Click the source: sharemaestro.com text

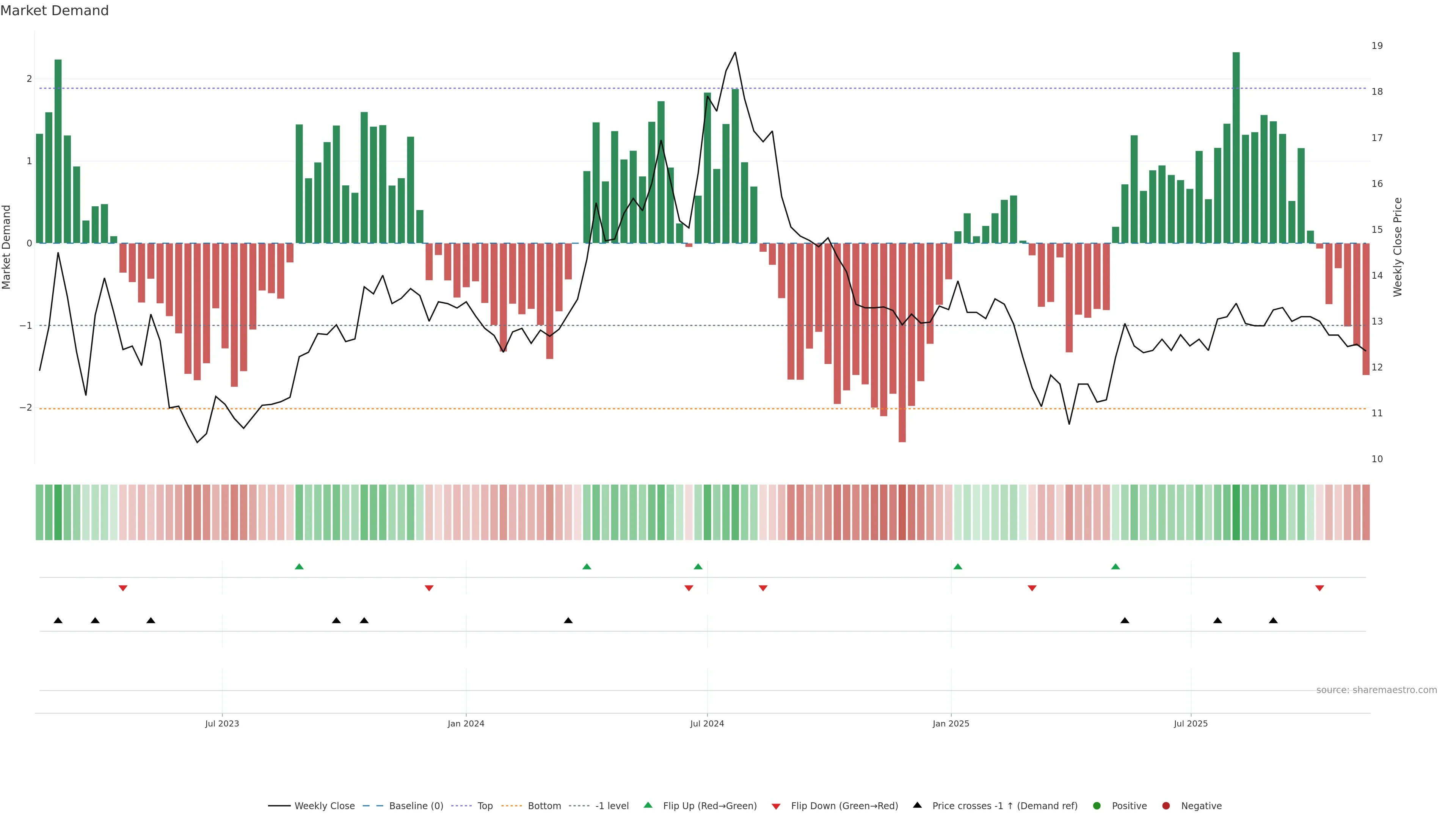(1376, 690)
